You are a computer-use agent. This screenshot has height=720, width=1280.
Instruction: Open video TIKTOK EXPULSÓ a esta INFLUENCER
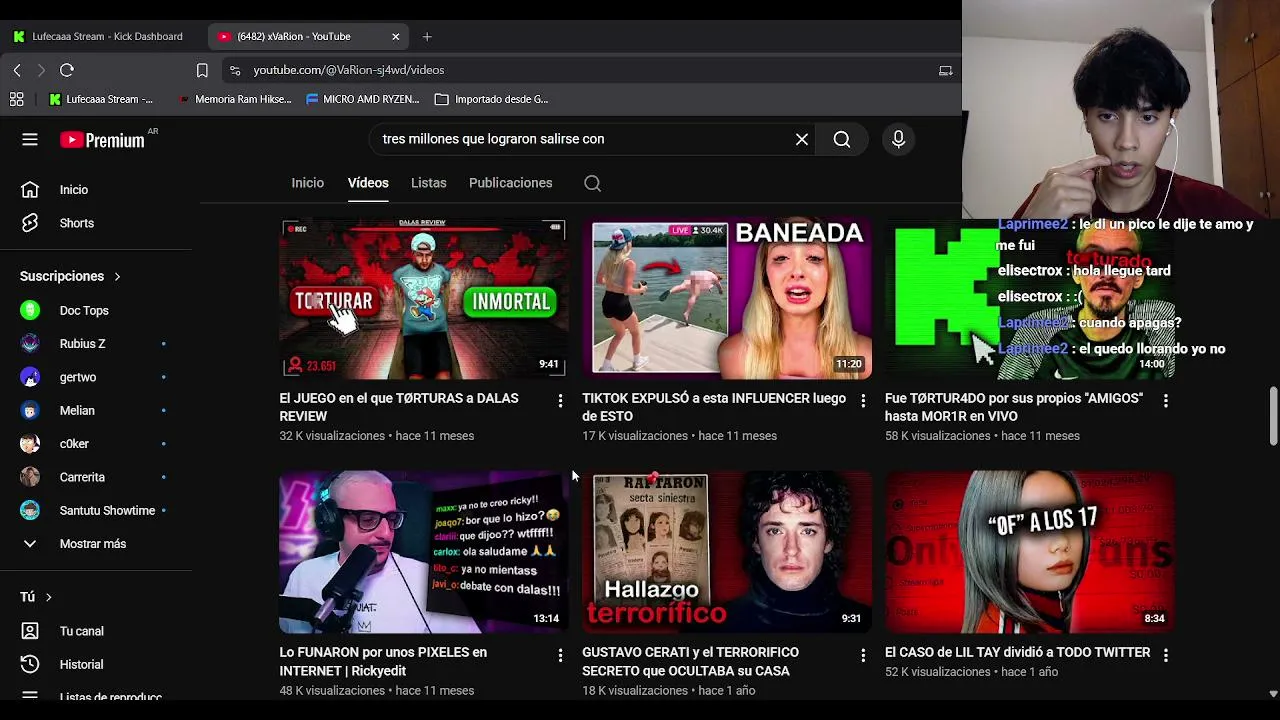click(x=714, y=407)
